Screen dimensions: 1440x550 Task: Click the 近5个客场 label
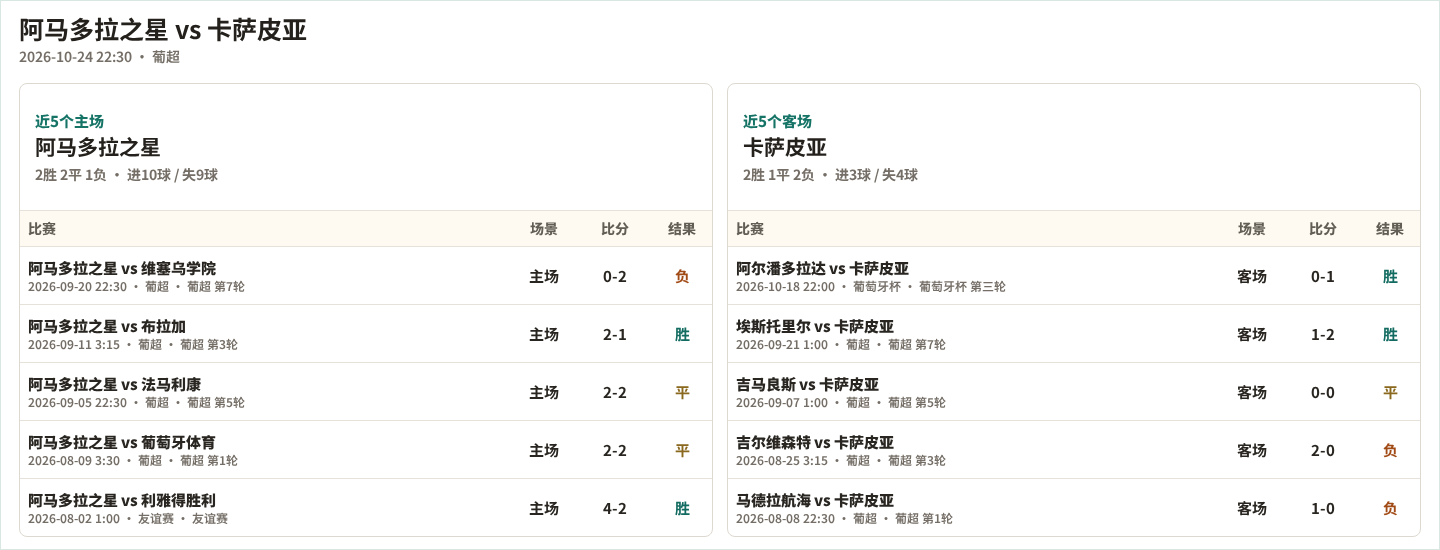(x=777, y=121)
